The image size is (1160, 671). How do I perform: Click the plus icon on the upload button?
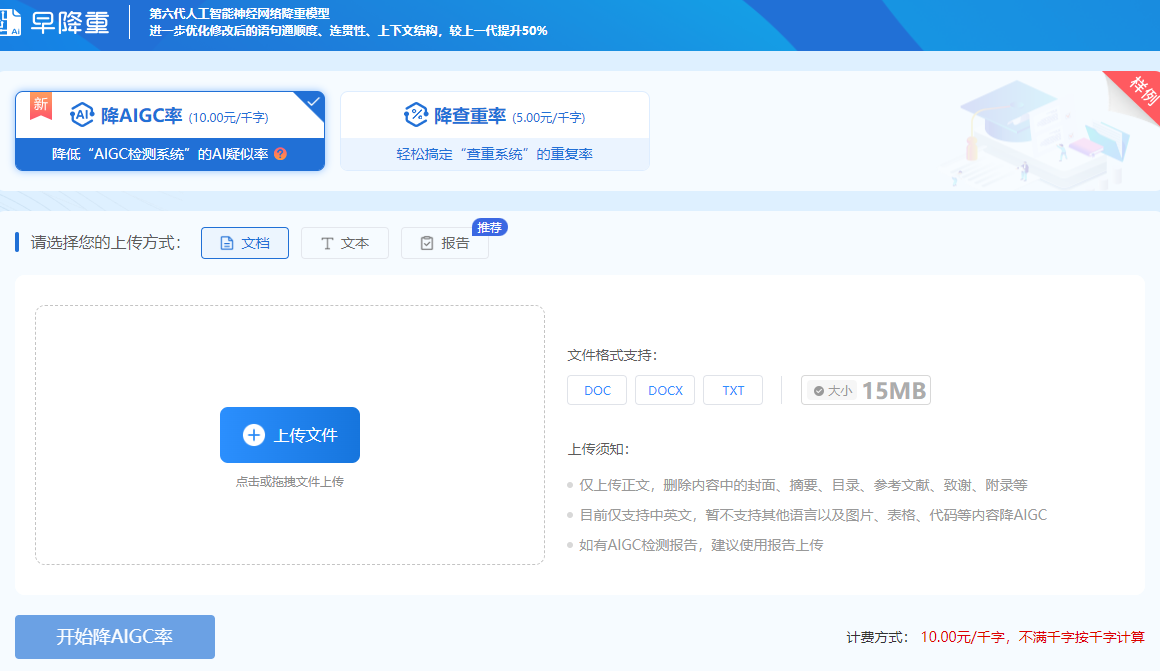click(254, 435)
